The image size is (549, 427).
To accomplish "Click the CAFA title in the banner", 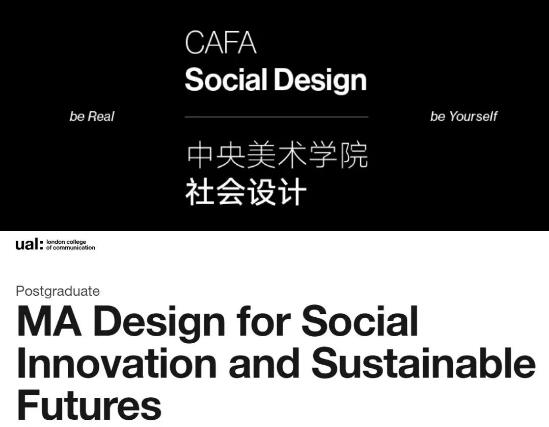I will point(221,42).
